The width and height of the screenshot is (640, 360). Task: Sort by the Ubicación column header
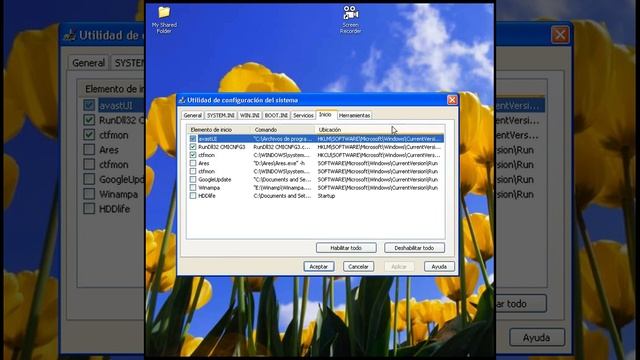[x=379, y=130]
